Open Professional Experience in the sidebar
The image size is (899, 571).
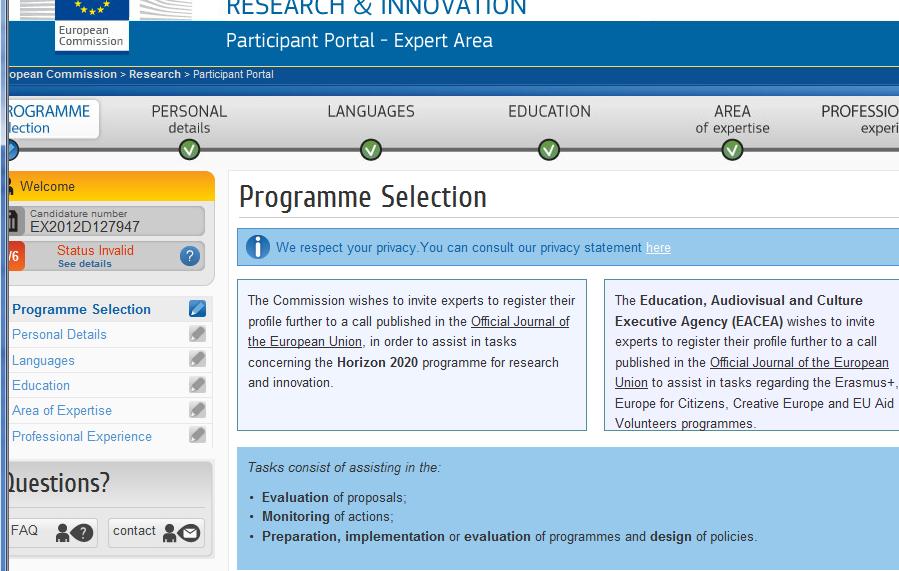pyautogui.click(x=82, y=436)
